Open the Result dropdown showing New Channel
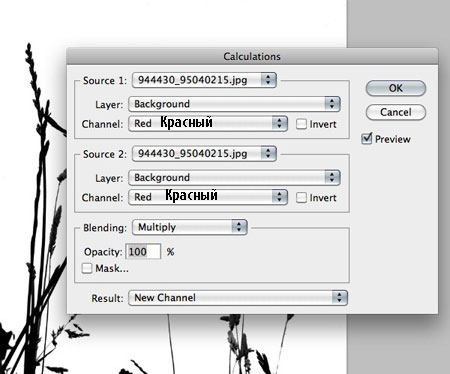The image size is (450, 374). tap(238, 298)
